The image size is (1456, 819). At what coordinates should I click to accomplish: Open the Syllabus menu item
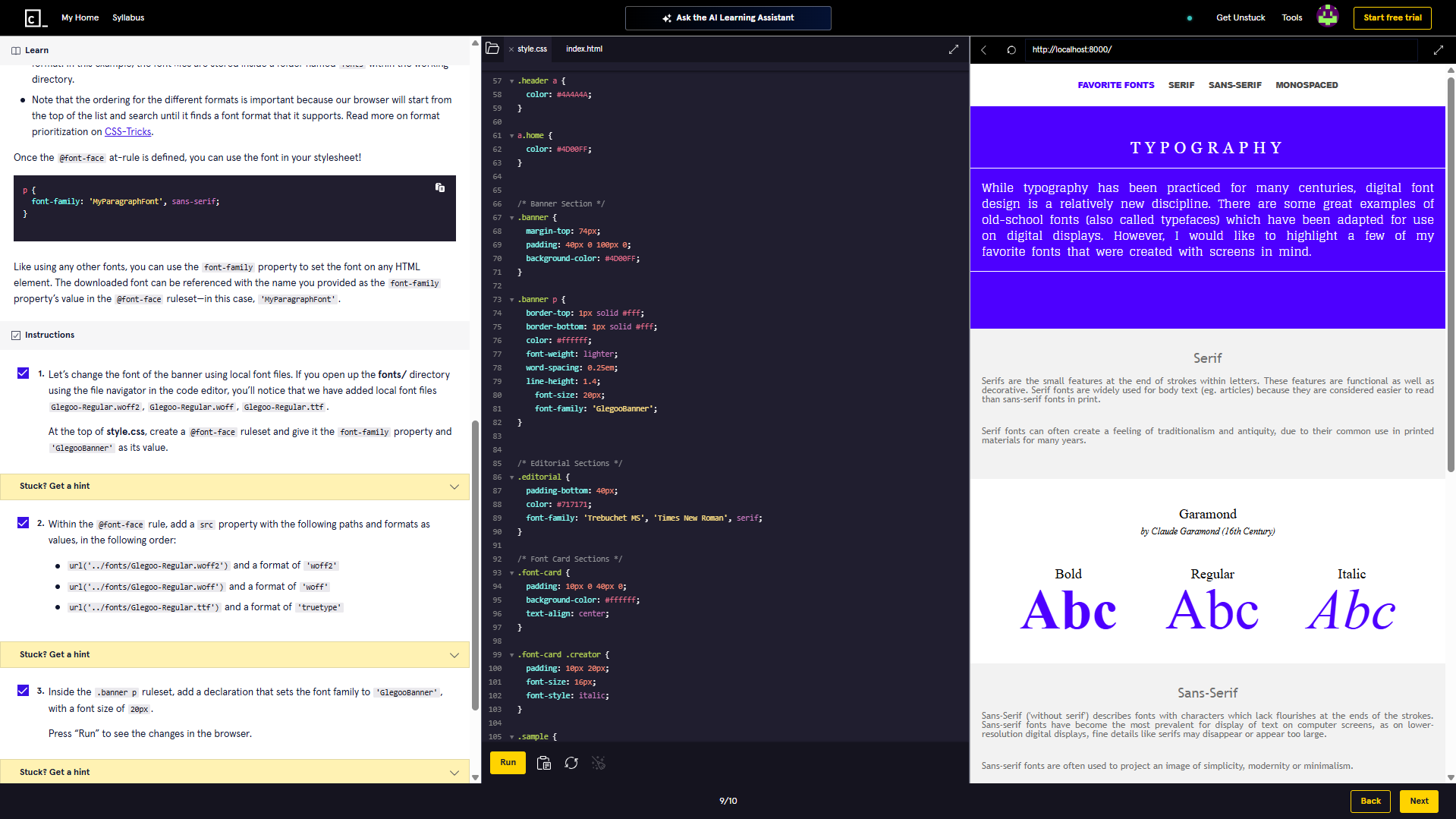[128, 17]
